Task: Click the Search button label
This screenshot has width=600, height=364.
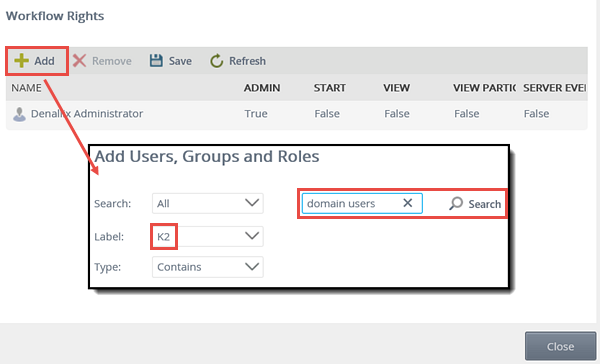Action: (484, 204)
